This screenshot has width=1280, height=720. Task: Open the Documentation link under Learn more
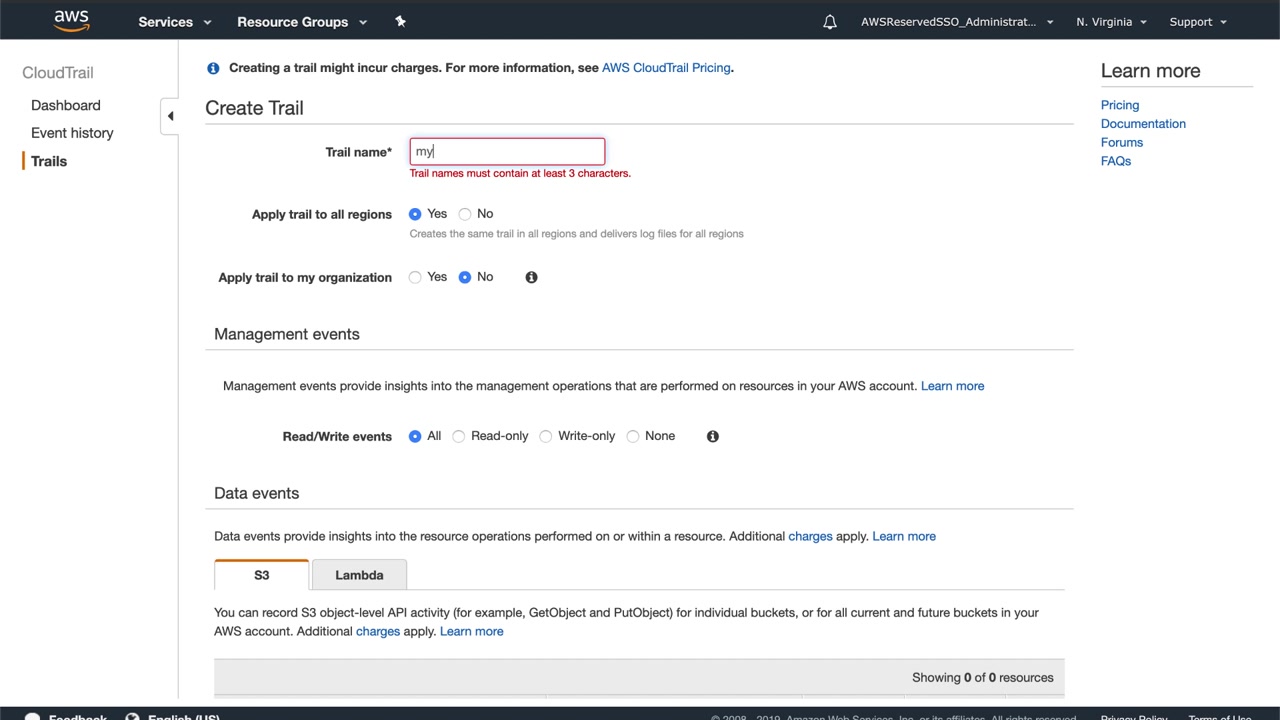pos(1143,124)
